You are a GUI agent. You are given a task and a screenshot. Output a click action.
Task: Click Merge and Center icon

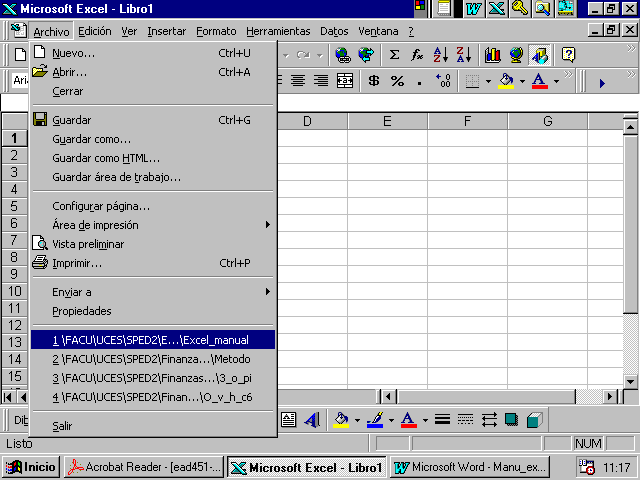point(344,81)
